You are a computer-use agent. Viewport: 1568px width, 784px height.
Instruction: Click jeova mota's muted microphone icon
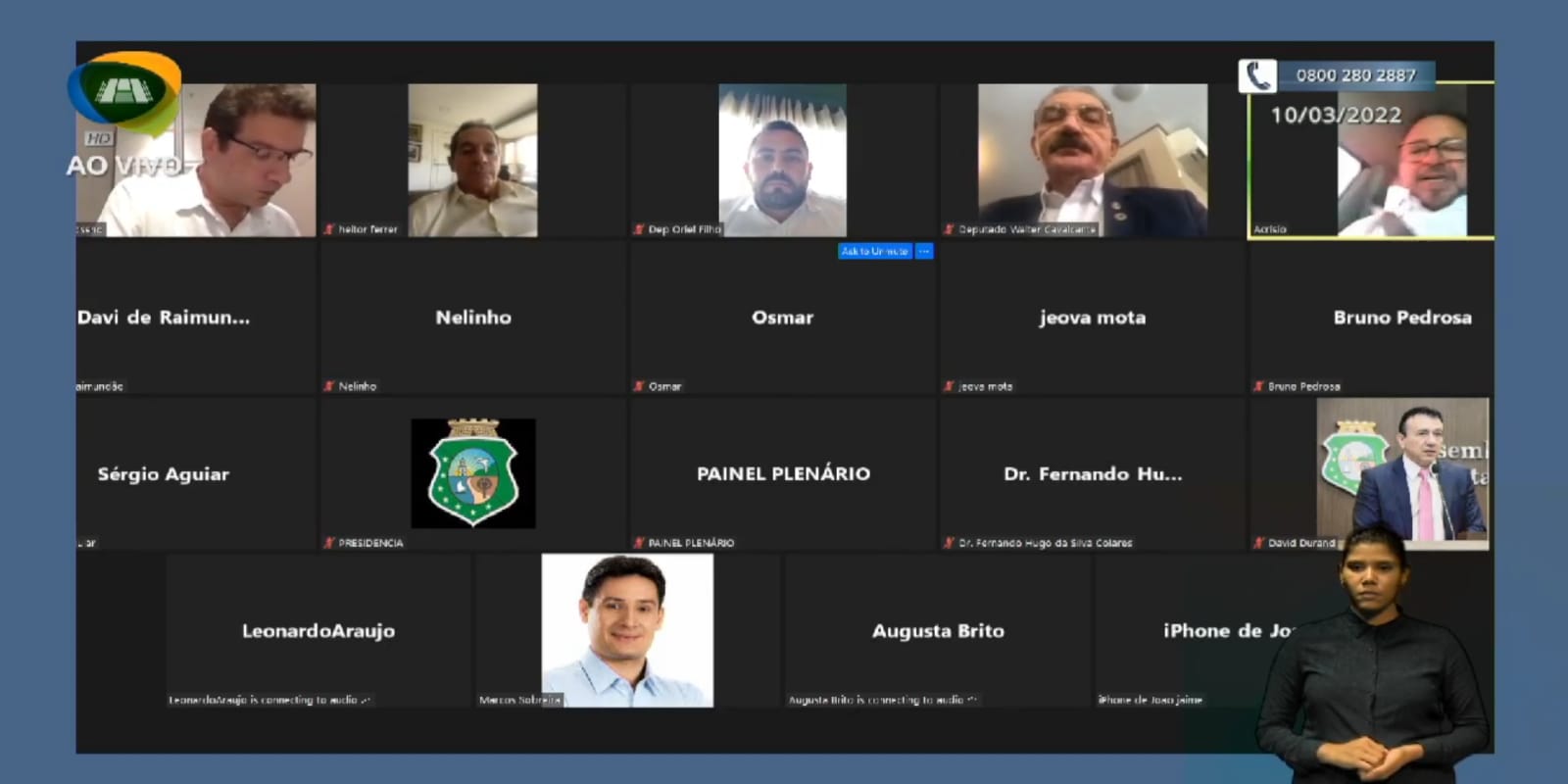pyautogui.click(x=949, y=386)
